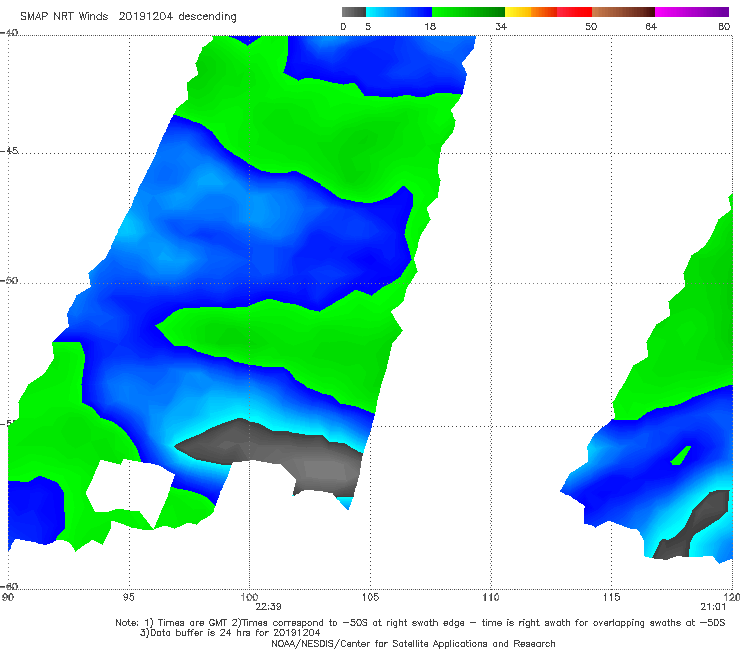Click the 'SMAP NRT Winds' title text
Viewport: 740px width, 650px height.
tap(64, 16)
